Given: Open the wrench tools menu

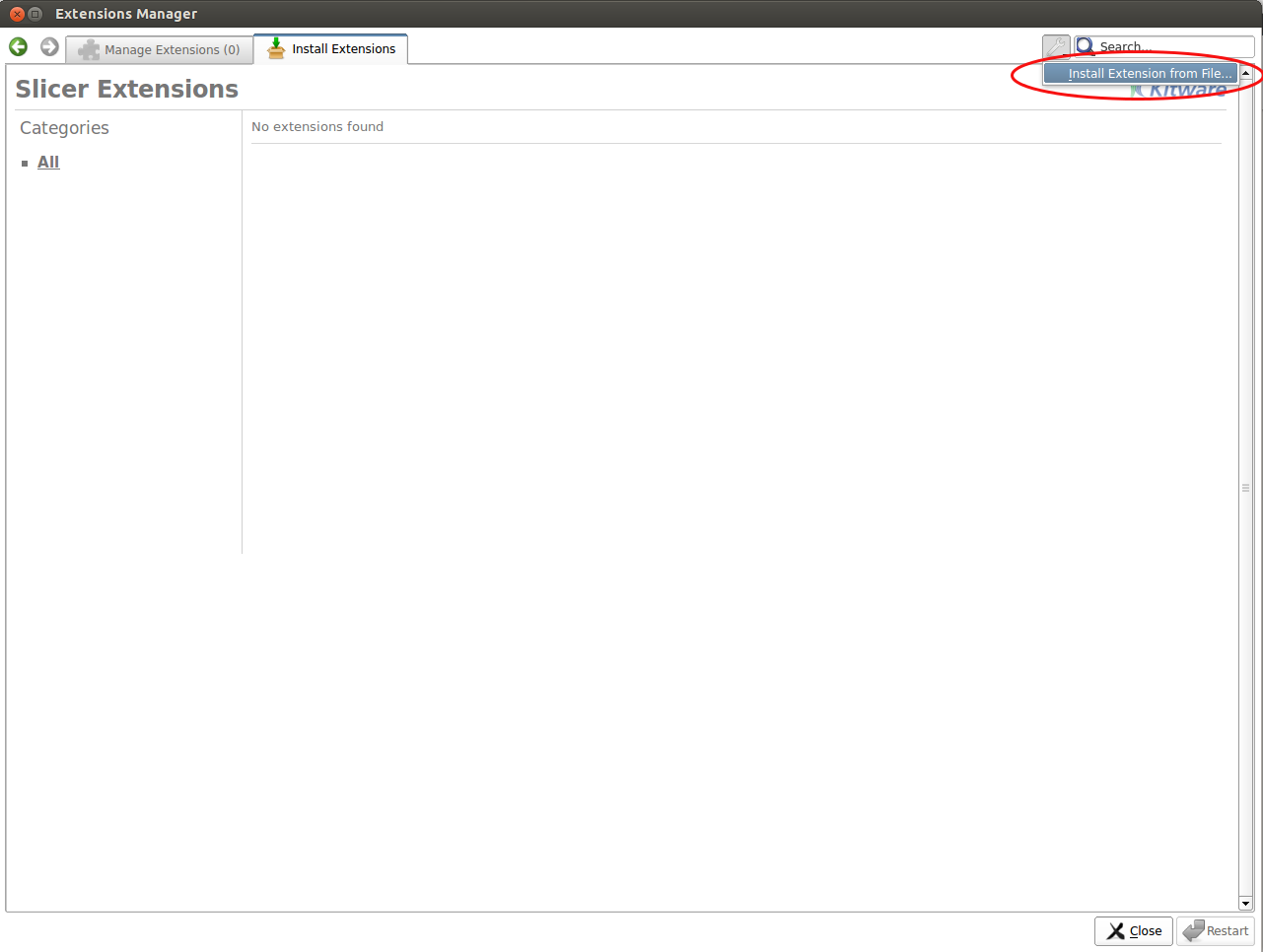Looking at the screenshot, I should pos(1056,46).
